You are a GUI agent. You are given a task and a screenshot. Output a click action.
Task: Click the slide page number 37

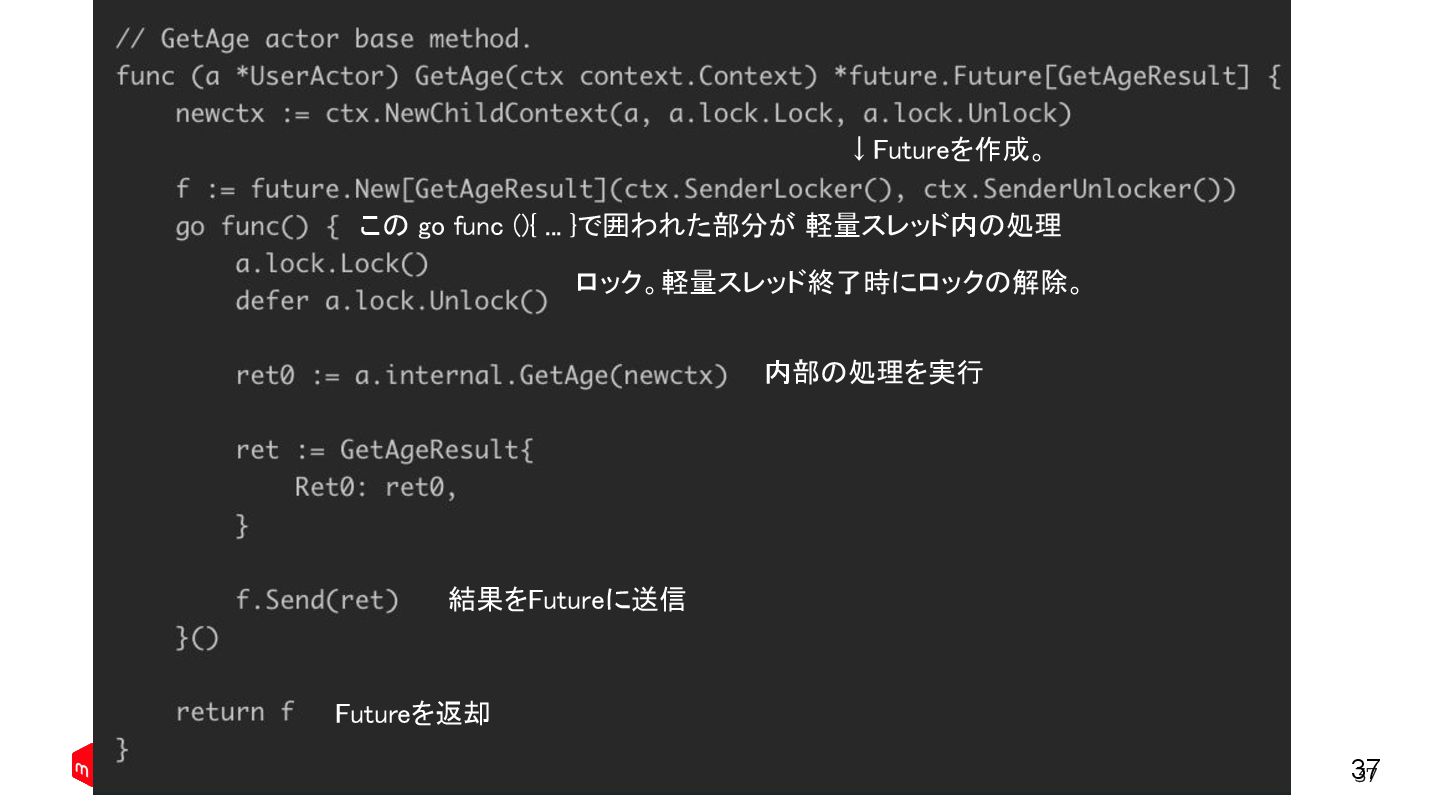tap(1365, 770)
